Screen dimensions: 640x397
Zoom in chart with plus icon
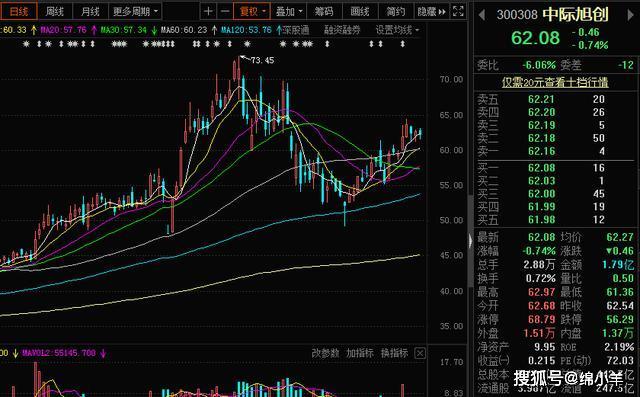[208, 11]
